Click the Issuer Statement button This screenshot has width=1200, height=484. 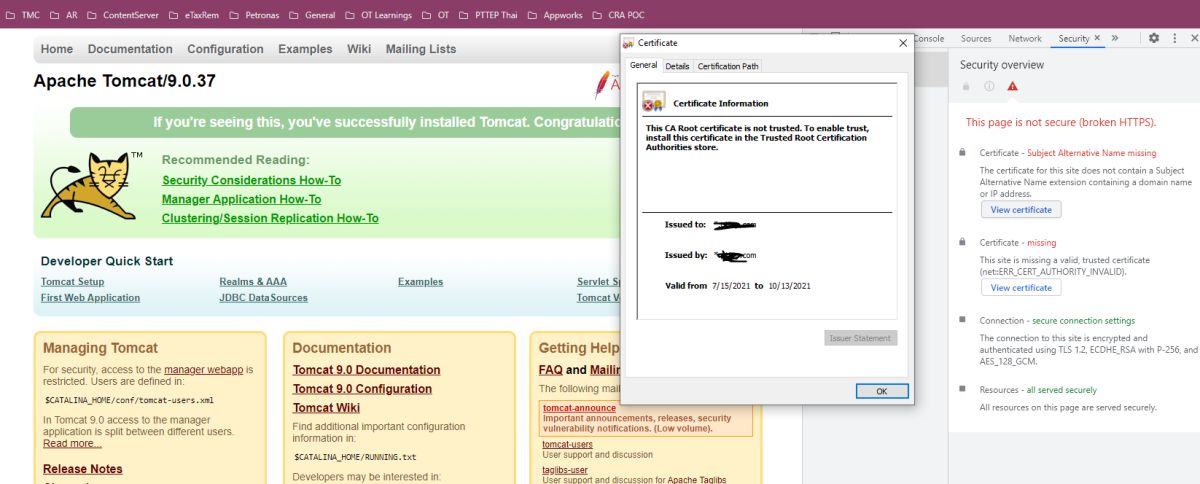pyautogui.click(x=860, y=338)
